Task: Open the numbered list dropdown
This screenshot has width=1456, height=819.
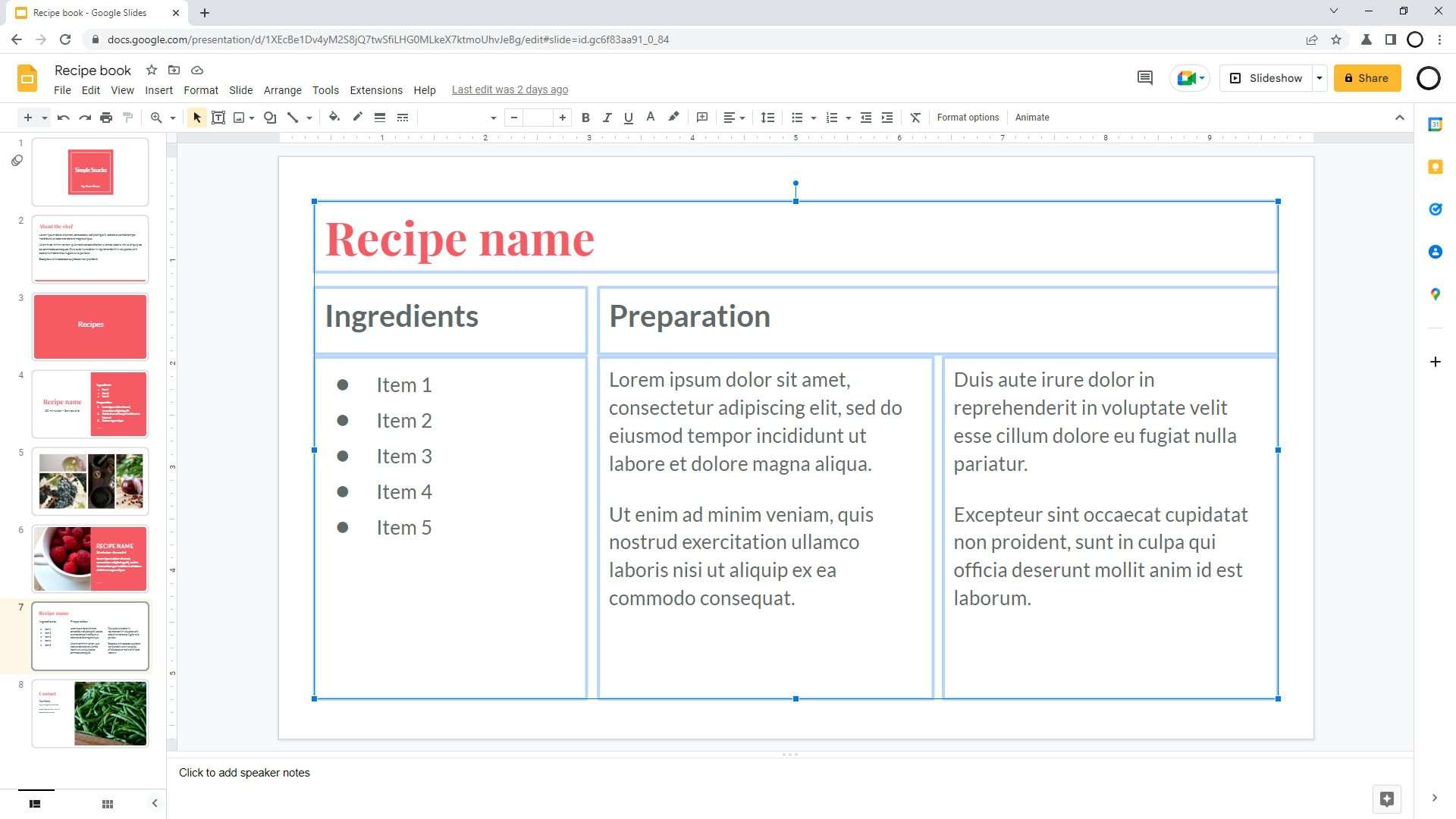Action: 848,118
